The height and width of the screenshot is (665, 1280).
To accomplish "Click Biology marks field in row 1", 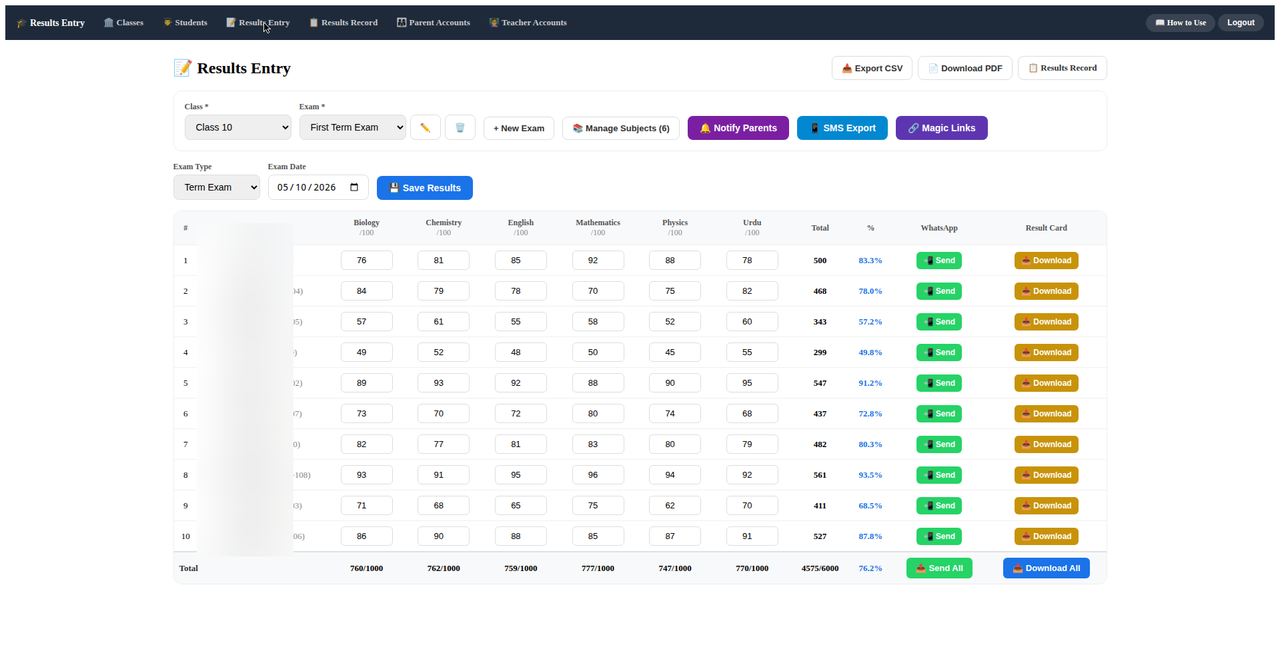I will 367,260.
